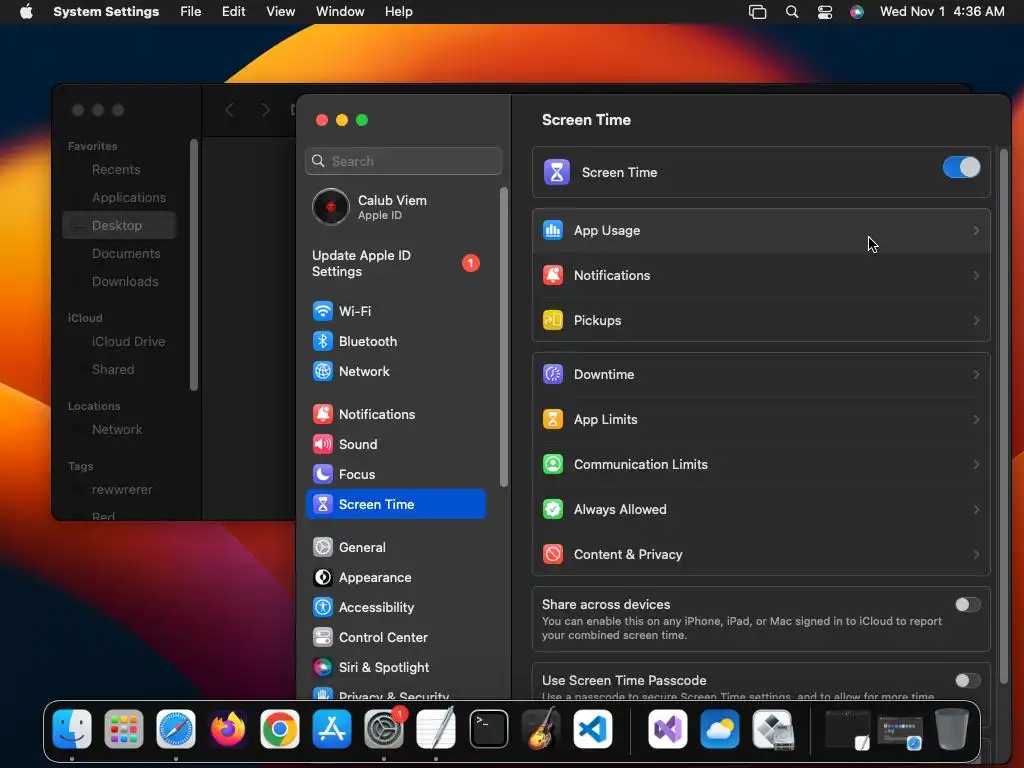
Task: Expand App Limits row chevron
Action: [x=976, y=419]
